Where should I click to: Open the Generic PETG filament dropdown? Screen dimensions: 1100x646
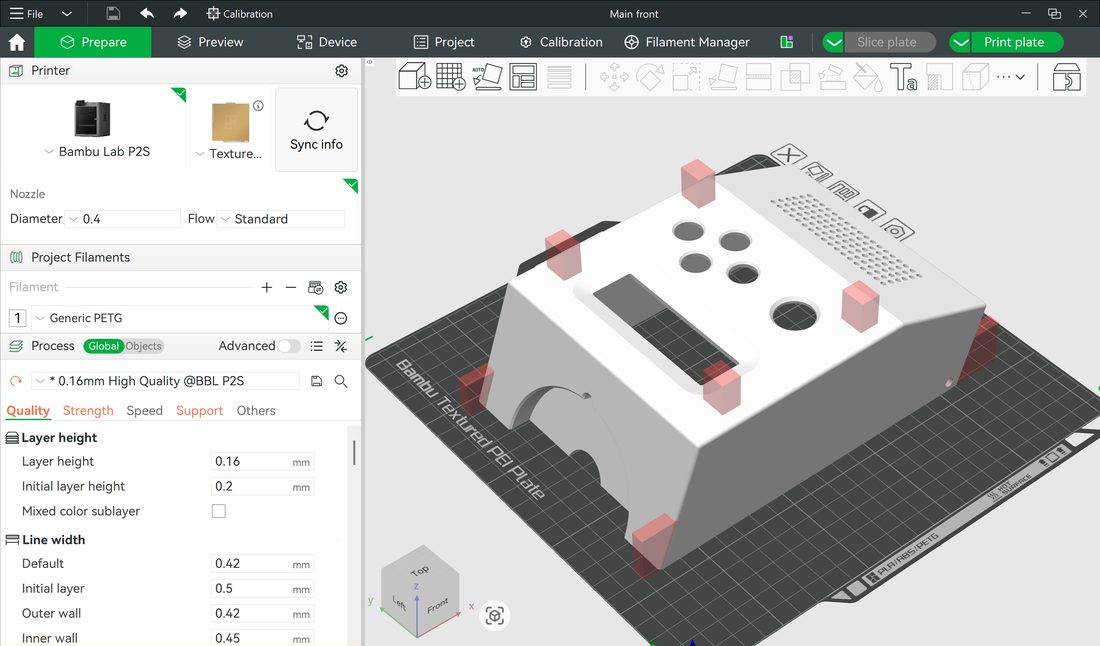180,318
